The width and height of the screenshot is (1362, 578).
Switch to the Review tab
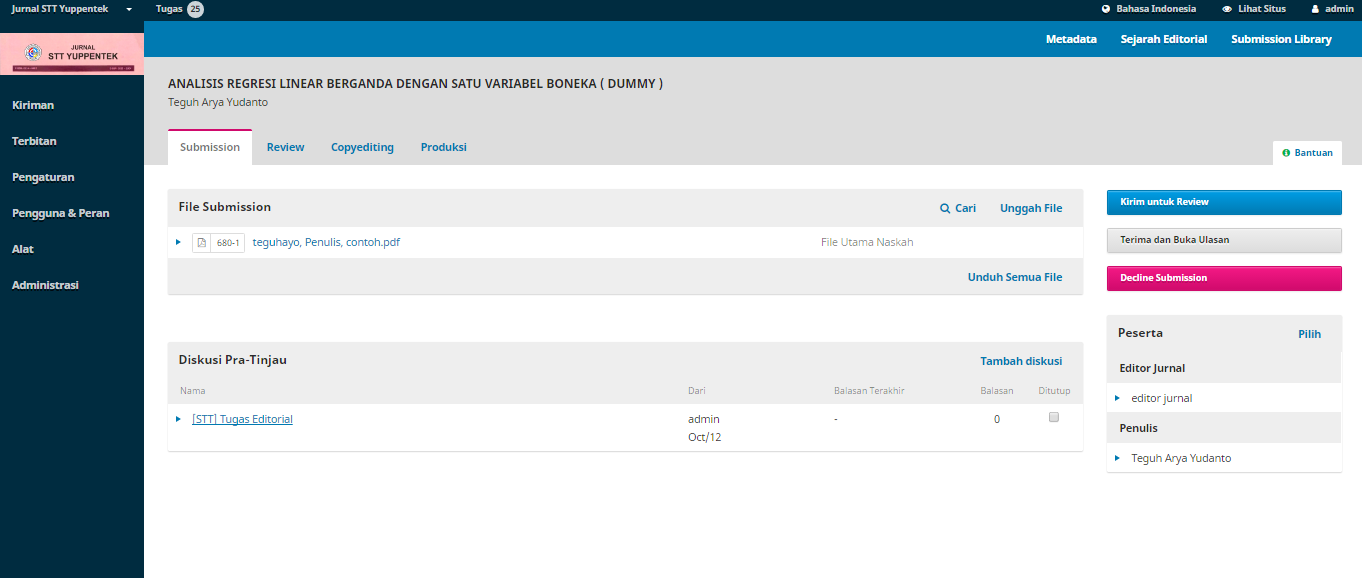tap(285, 147)
